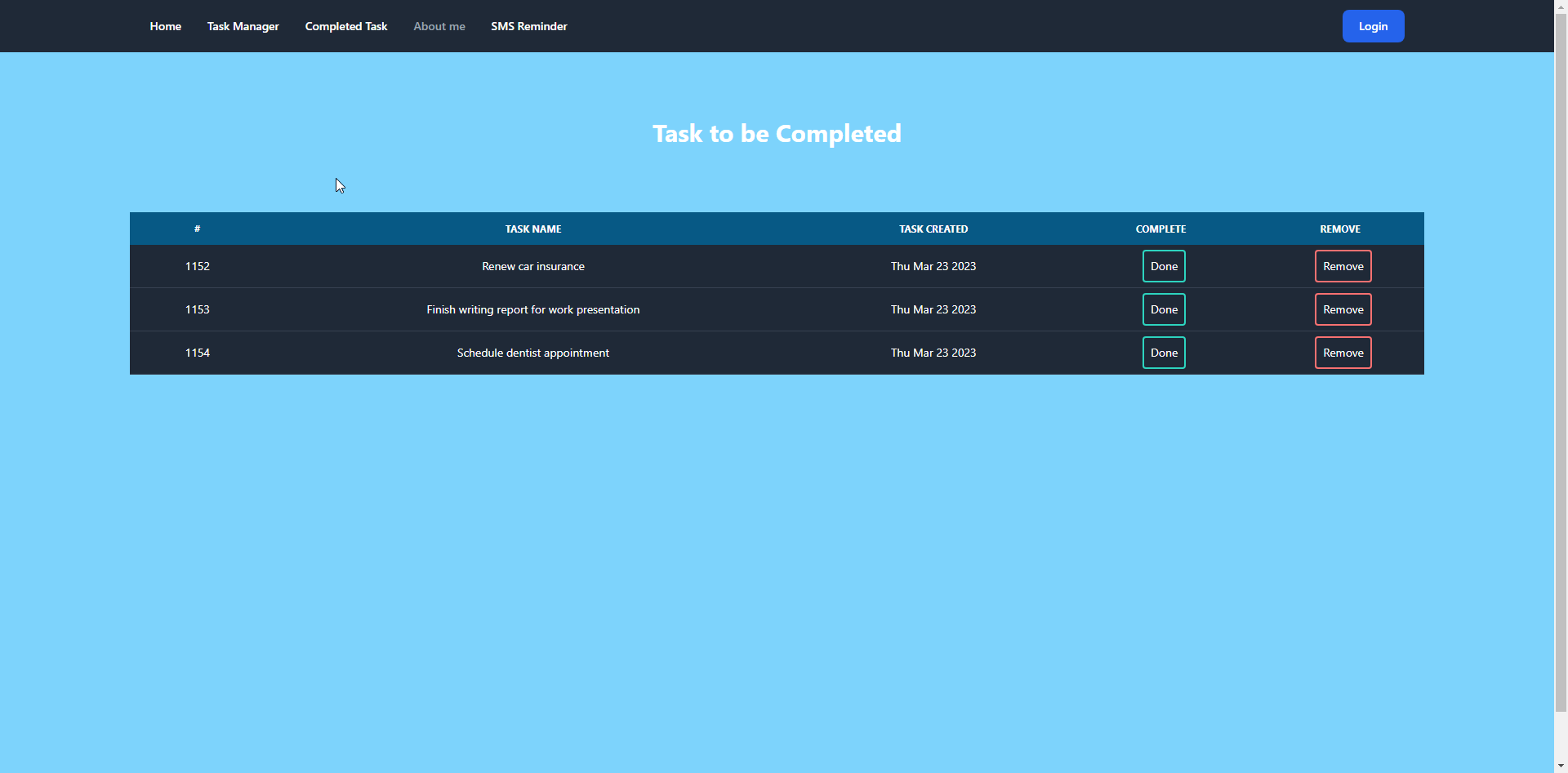Screen dimensions: 1568x773
Task: View the About me page
Action: pos(439,25)
